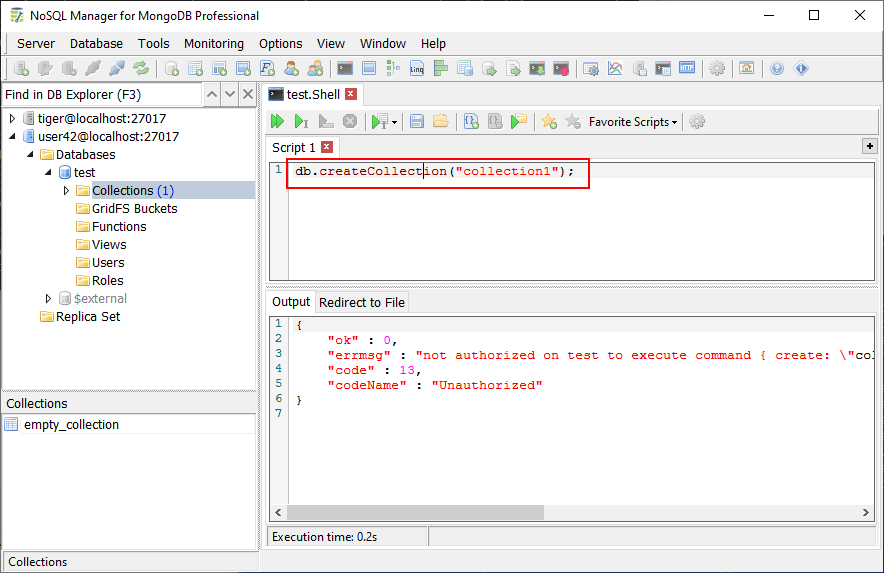Screen dimensions: 884x573
Task: Click the Open script folder icon
Action: tap(440, 121)
